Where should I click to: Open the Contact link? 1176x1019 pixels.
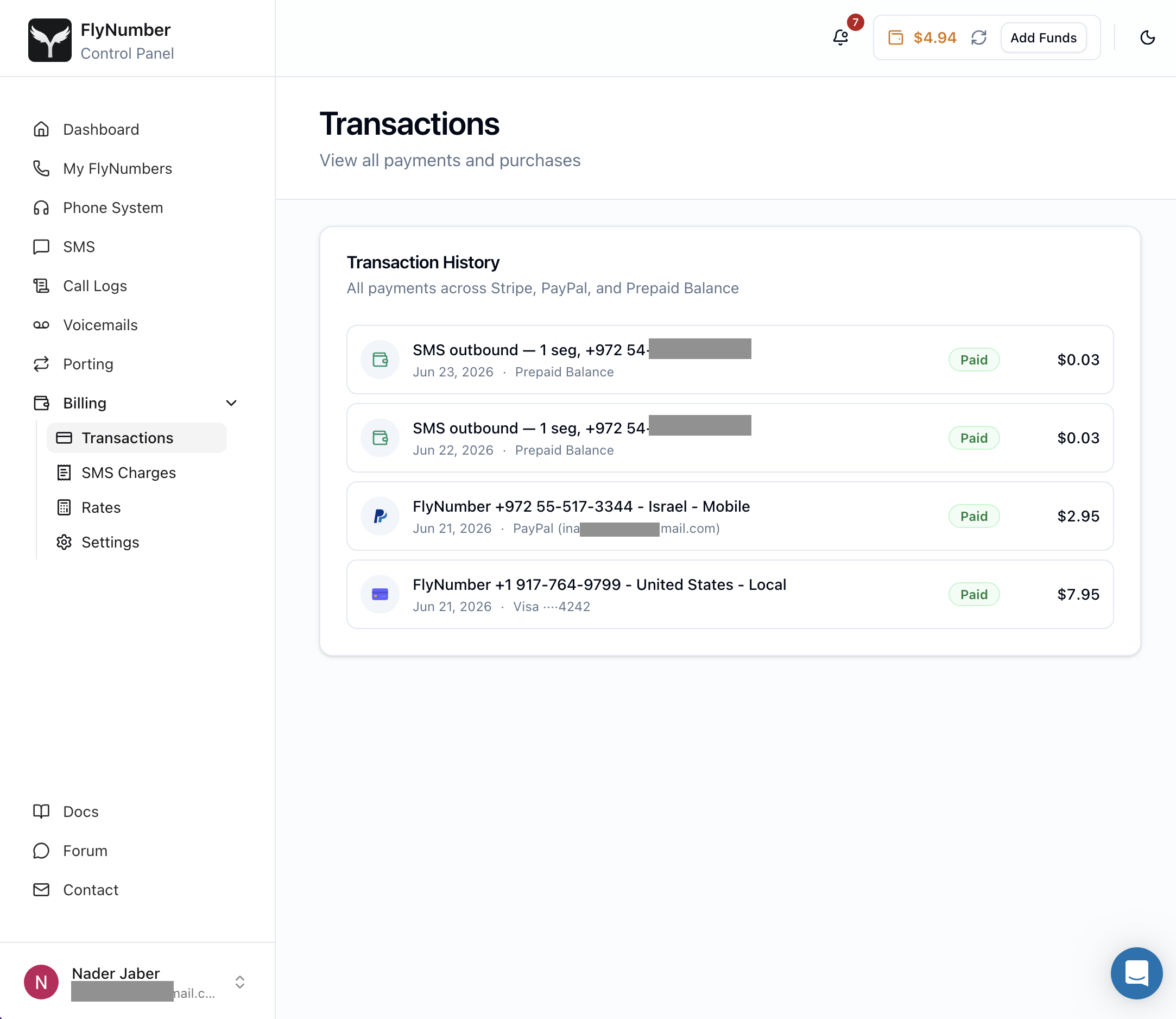point(90,890)
